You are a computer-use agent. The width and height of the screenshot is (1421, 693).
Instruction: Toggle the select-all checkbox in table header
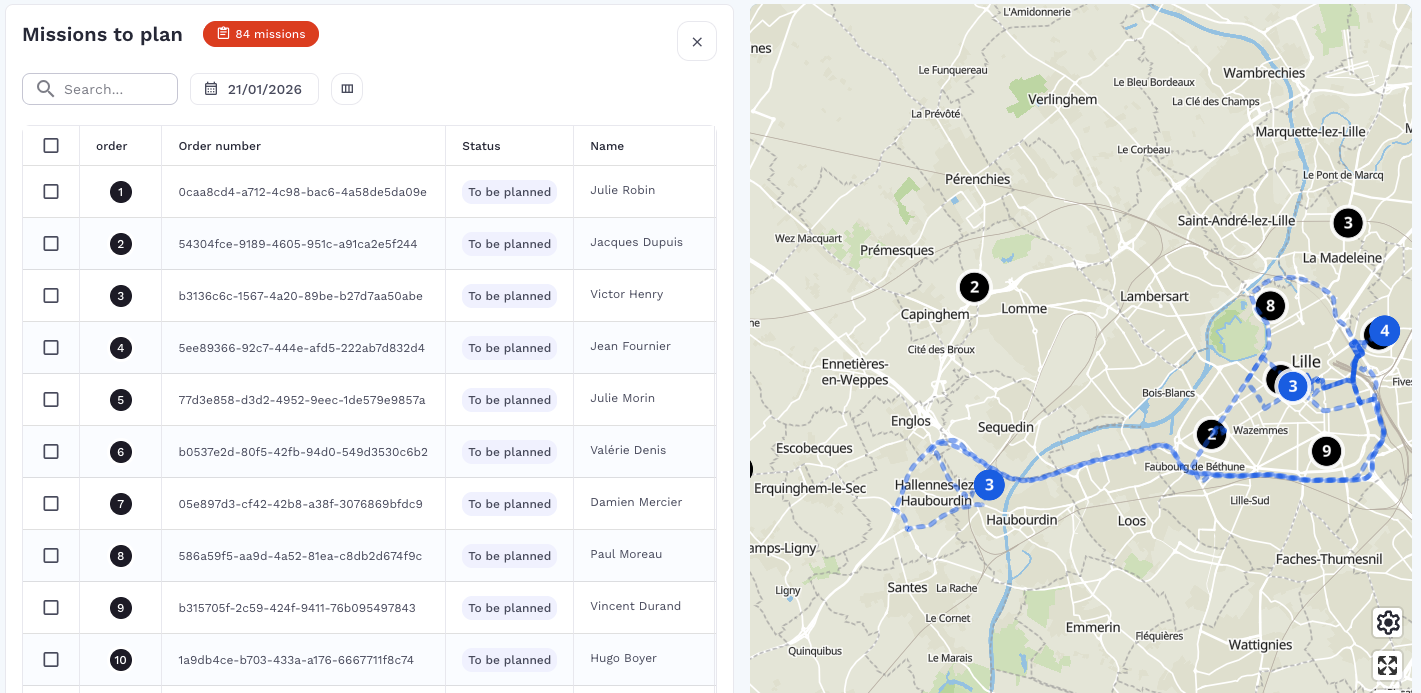51,146
